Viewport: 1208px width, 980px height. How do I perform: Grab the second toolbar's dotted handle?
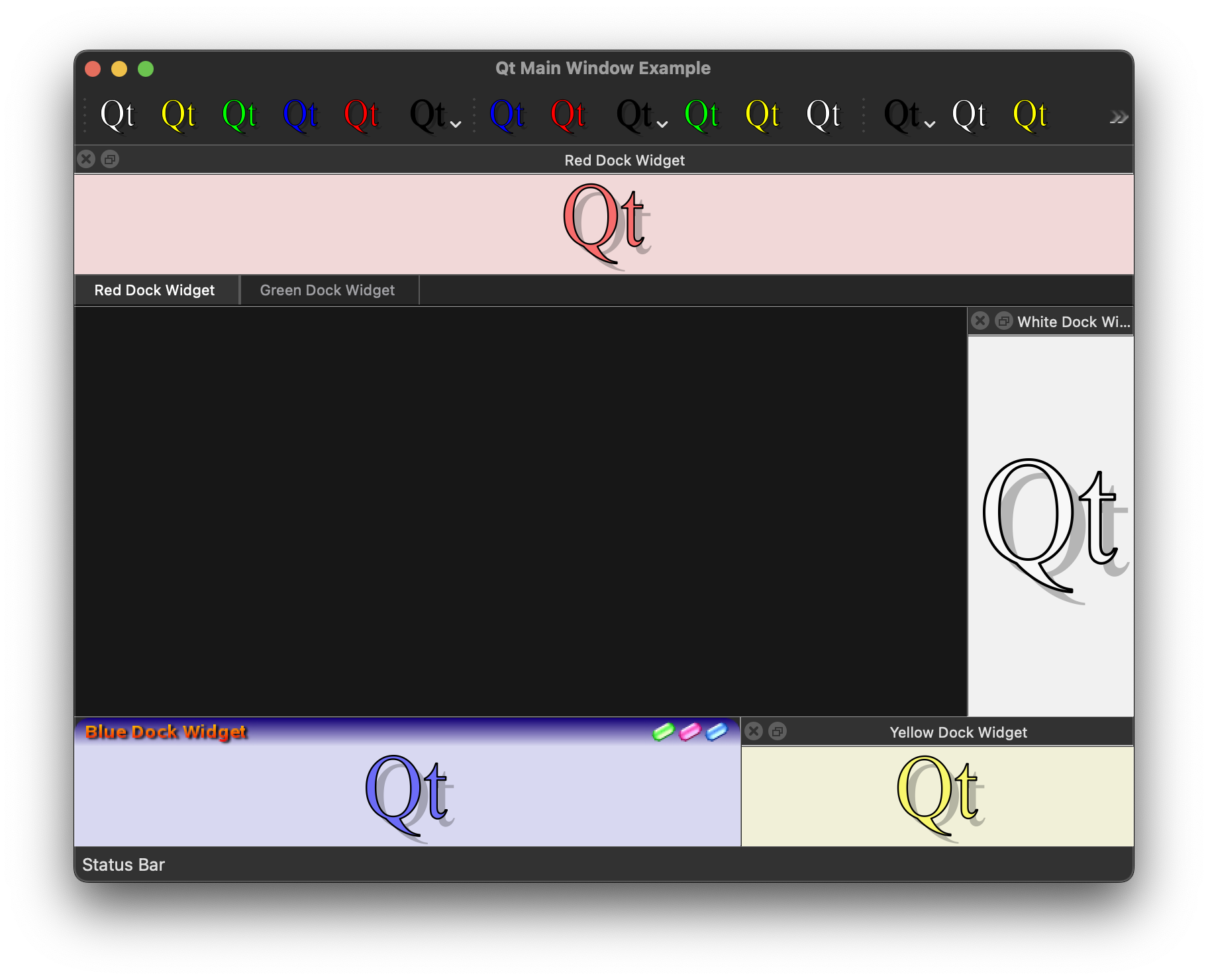[475, 115]
